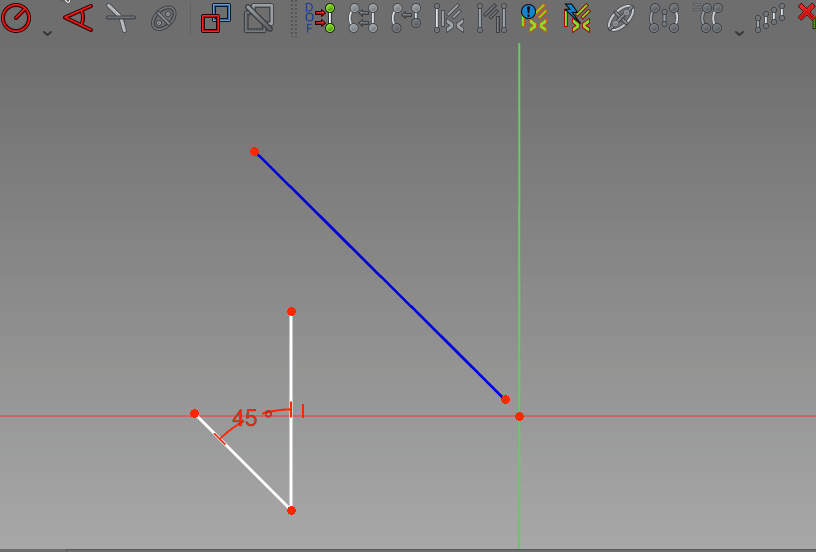This screenshot has height=552, width=816.
Task: Activate the Rectangular array tool
Action: (x=769, y=17)
